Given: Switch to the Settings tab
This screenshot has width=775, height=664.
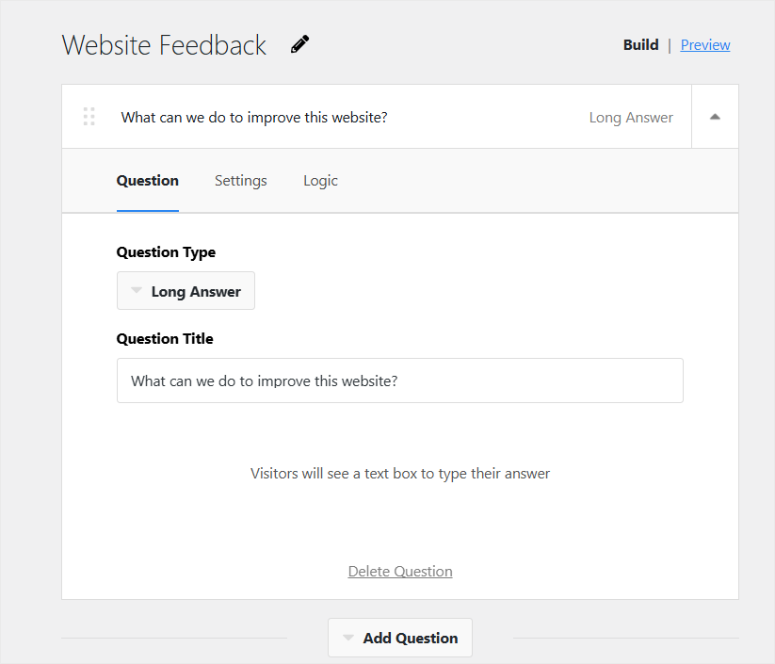Looking at the screenshot, I should point(241,181).
